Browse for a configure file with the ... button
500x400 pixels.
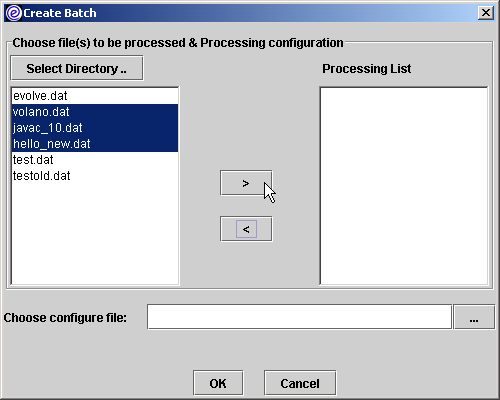pyautogui.click(x=474, y=317)
